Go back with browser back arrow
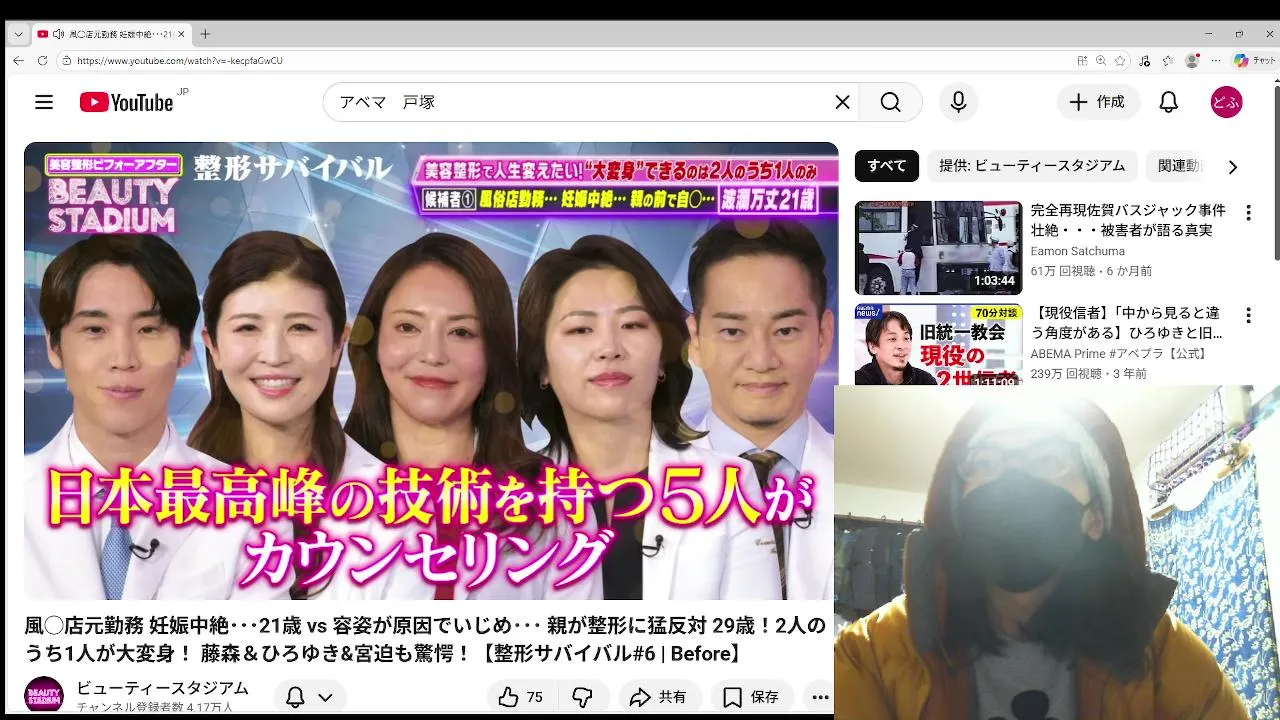The width and height of the screenshot is (1280, 720). pyautogui.click(x=18, y=60)
